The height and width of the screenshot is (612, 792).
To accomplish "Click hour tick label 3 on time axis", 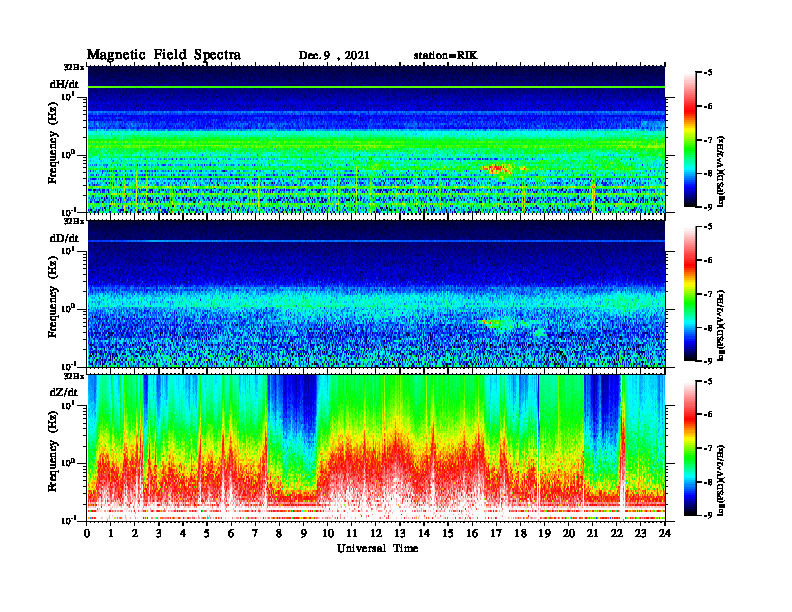I will (x=159, y=533).
